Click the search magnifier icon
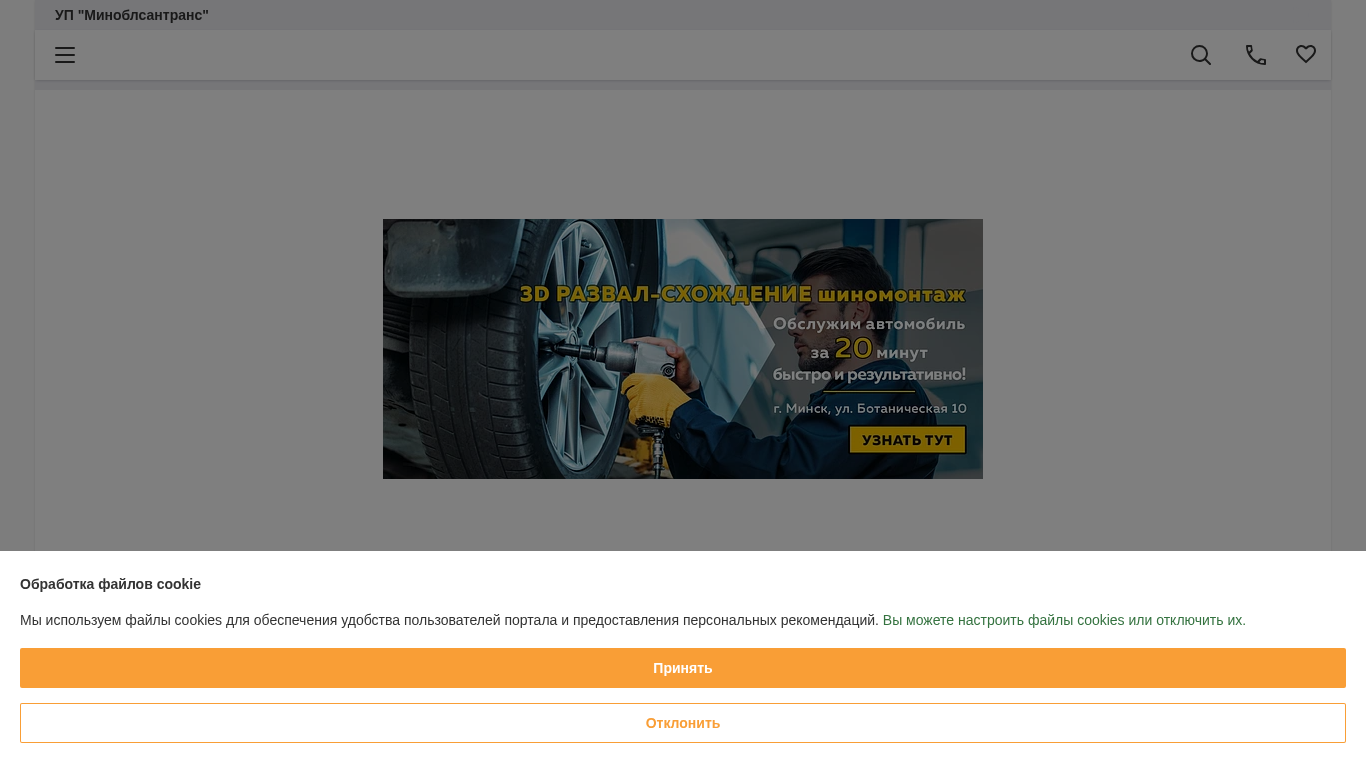 [1201, 55]
